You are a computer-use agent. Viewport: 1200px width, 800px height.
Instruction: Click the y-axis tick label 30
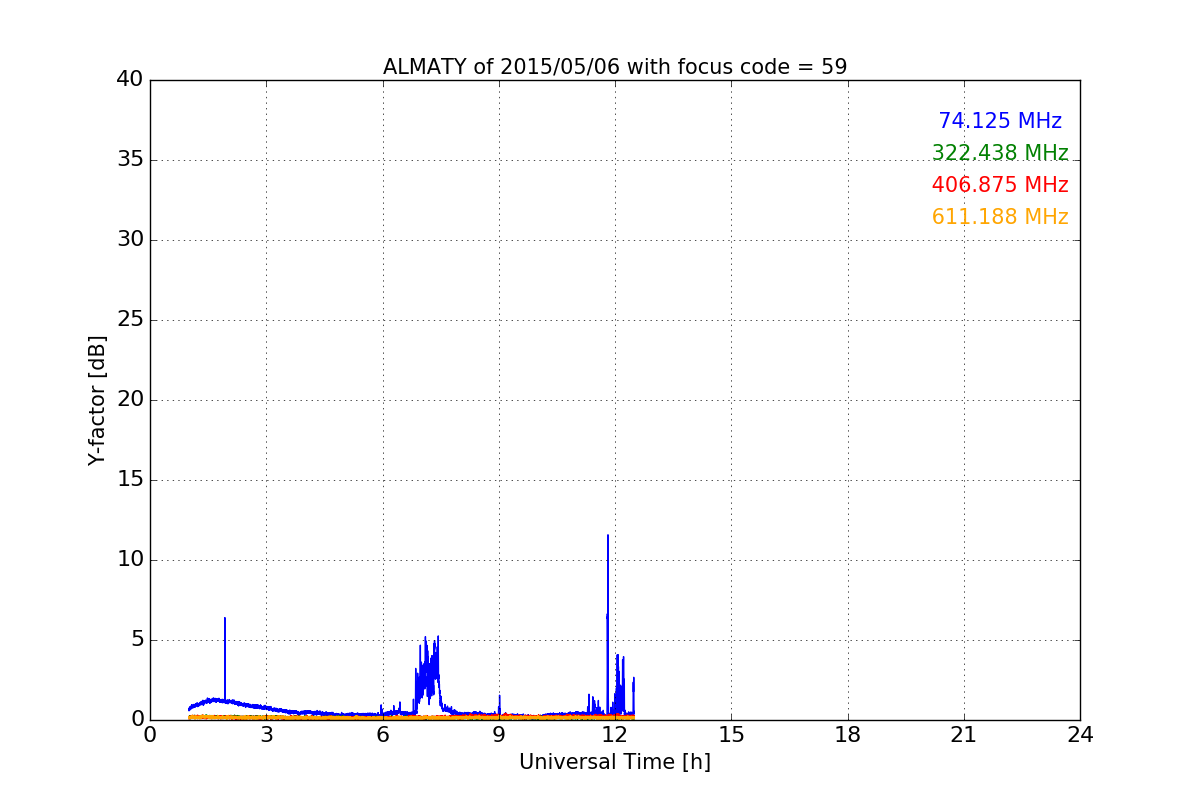(x=130, y=240)
